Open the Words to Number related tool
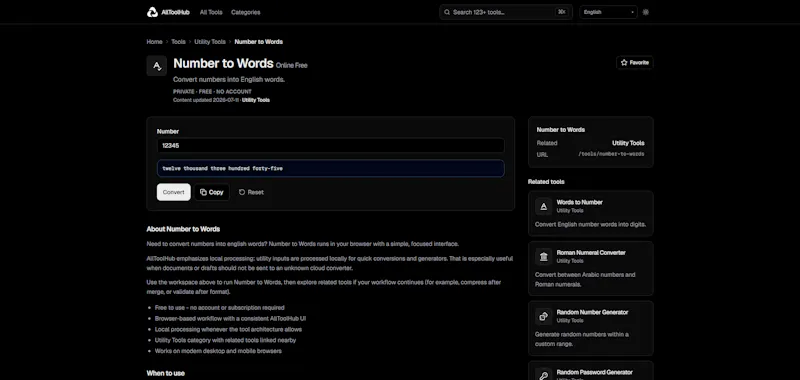Screen dimensions: 800x380 [x=591, y=213]
